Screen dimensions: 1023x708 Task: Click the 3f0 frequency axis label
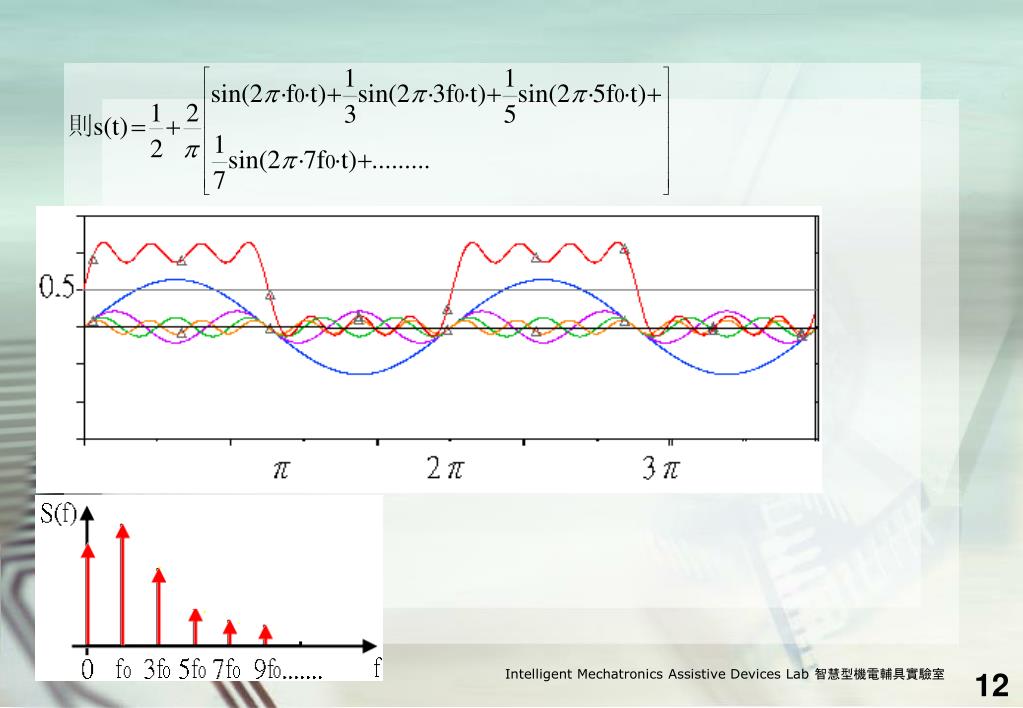pos(157,669)
